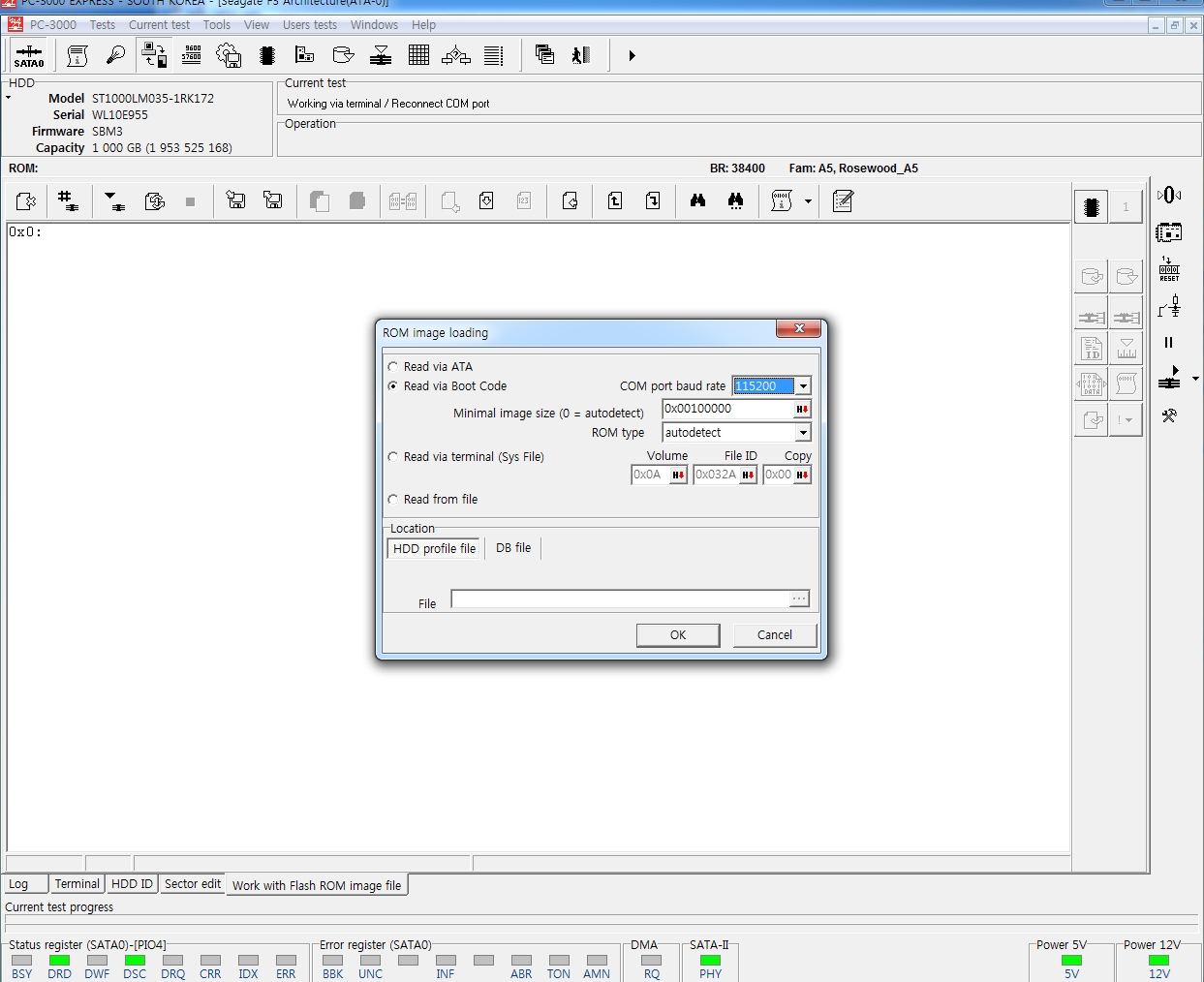Click the SATA0 port selector icon
Screen dimensions: 1204x982
click(x=29, y=56)
